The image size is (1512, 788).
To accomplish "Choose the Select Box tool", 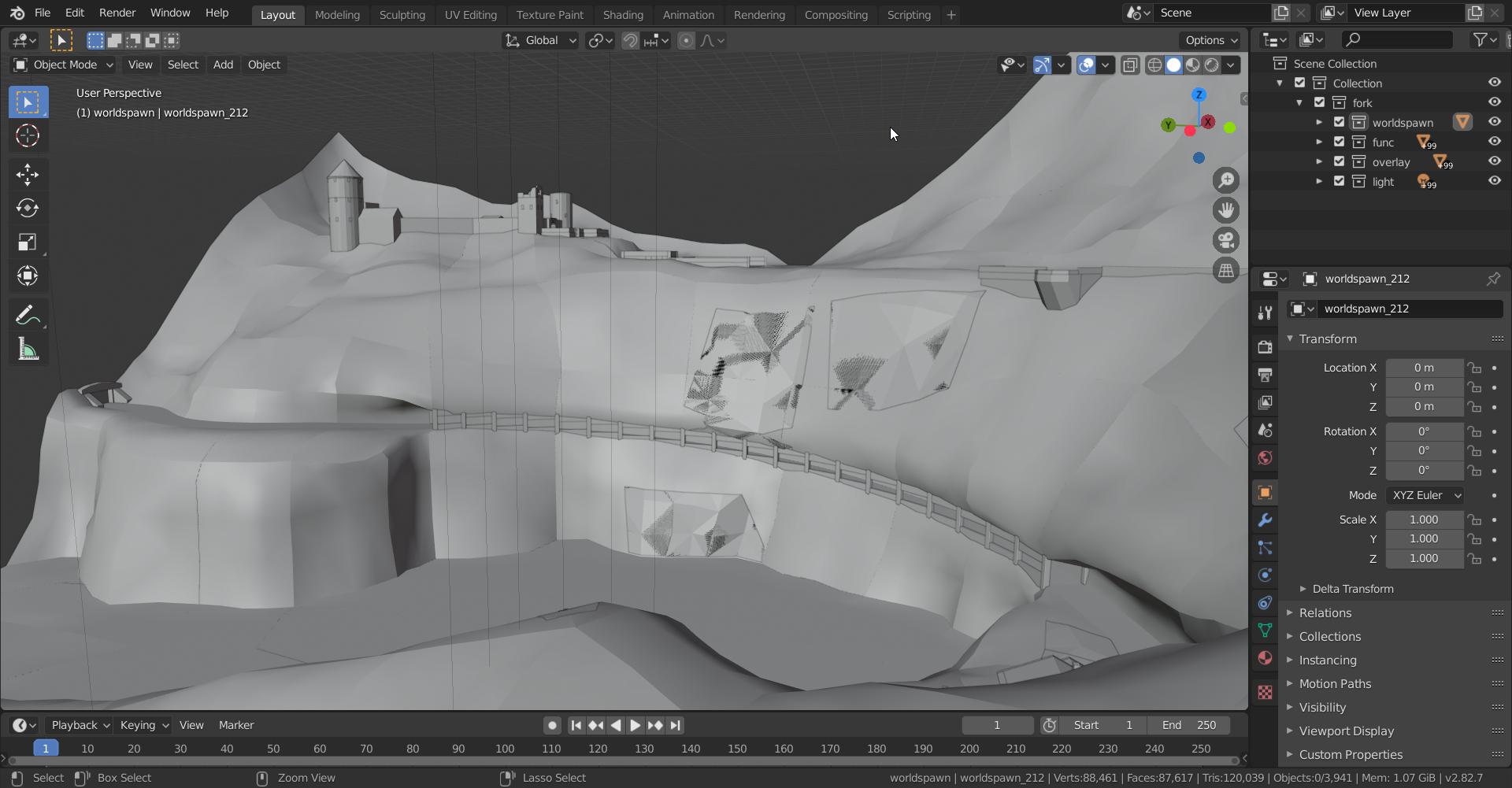I will pos(28,102).
